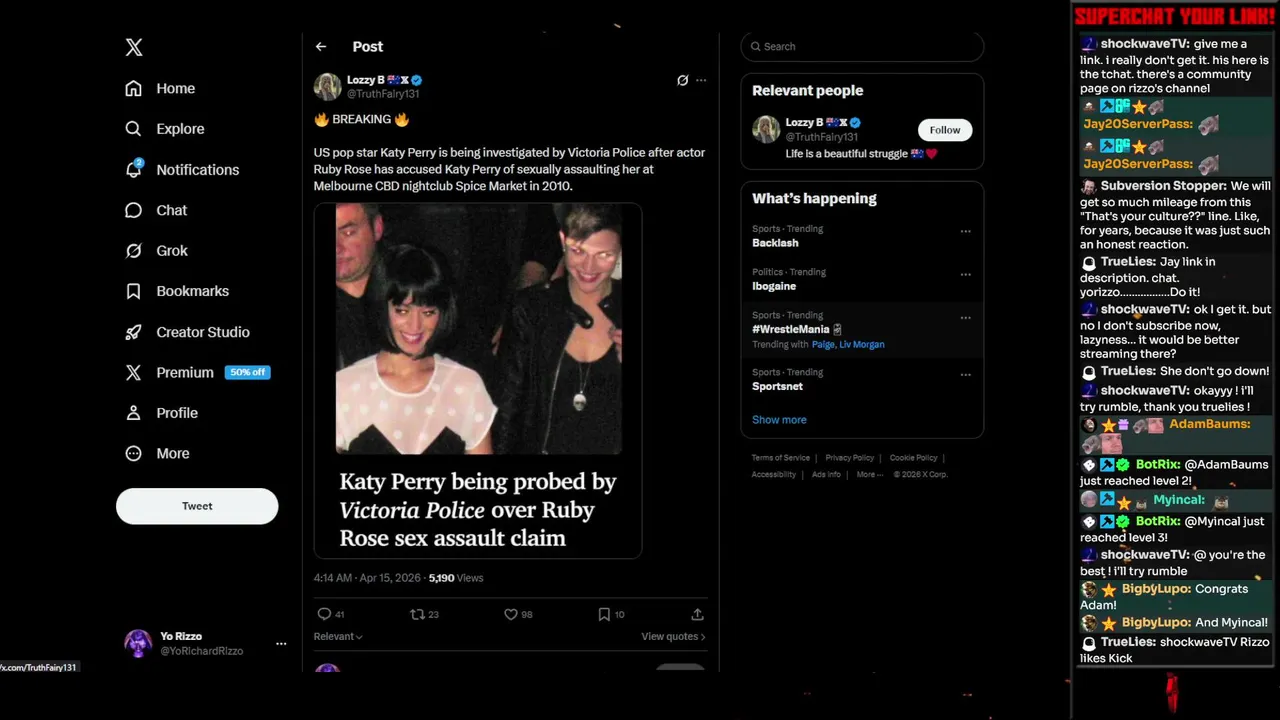Reply to the post via comment icon

click(x=324, y=614)
